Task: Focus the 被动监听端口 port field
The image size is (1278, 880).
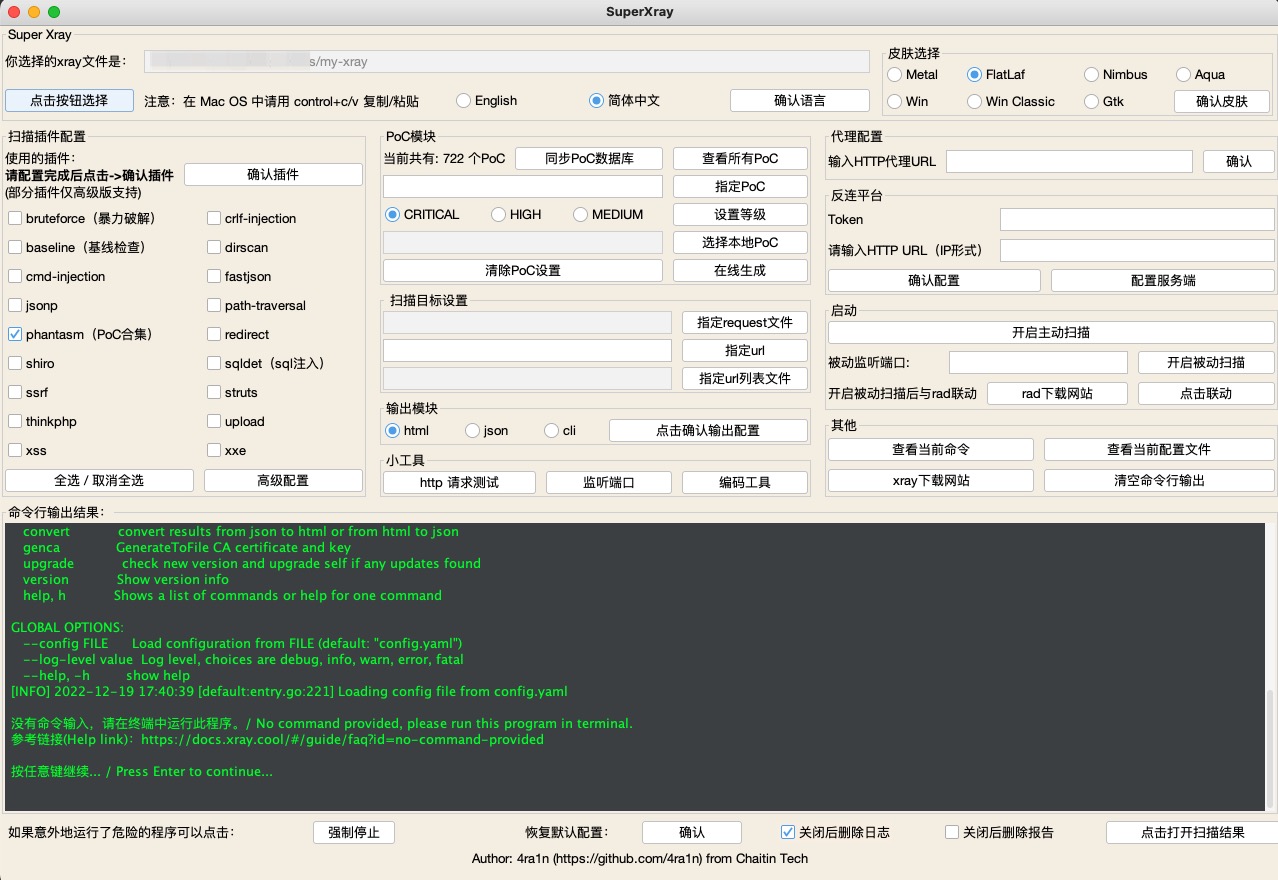Action: click(x=1038, y=362)
